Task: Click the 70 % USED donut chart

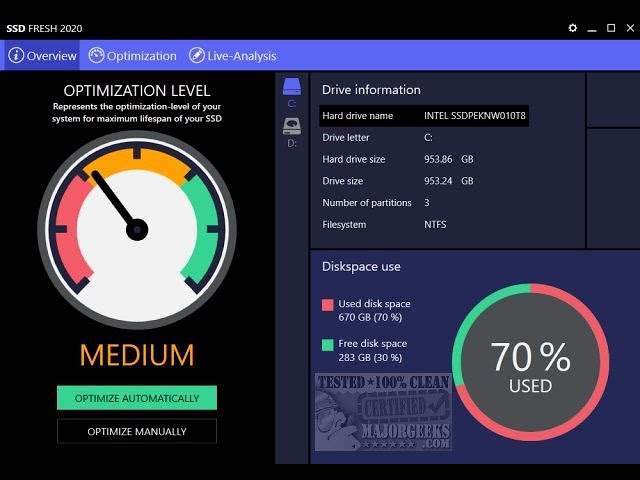Action: tap(530, 362)
